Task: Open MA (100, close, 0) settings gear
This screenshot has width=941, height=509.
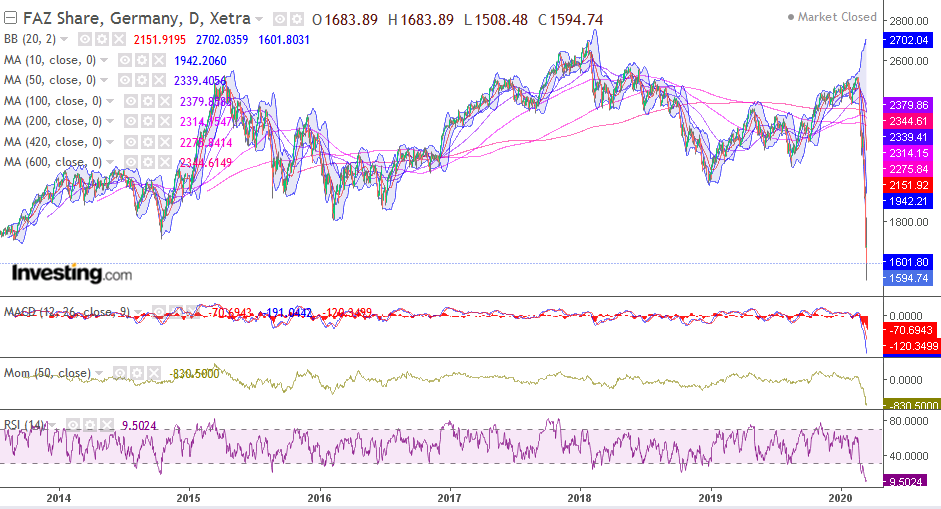Action: pyautogui.click(x=148, y=101)
